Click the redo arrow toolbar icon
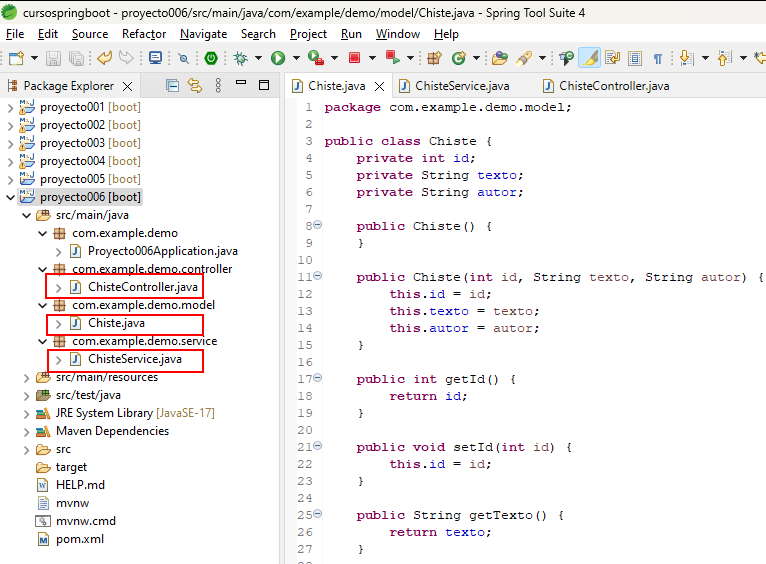This screenshot has width=766, height=564. [x=126, y=58]
